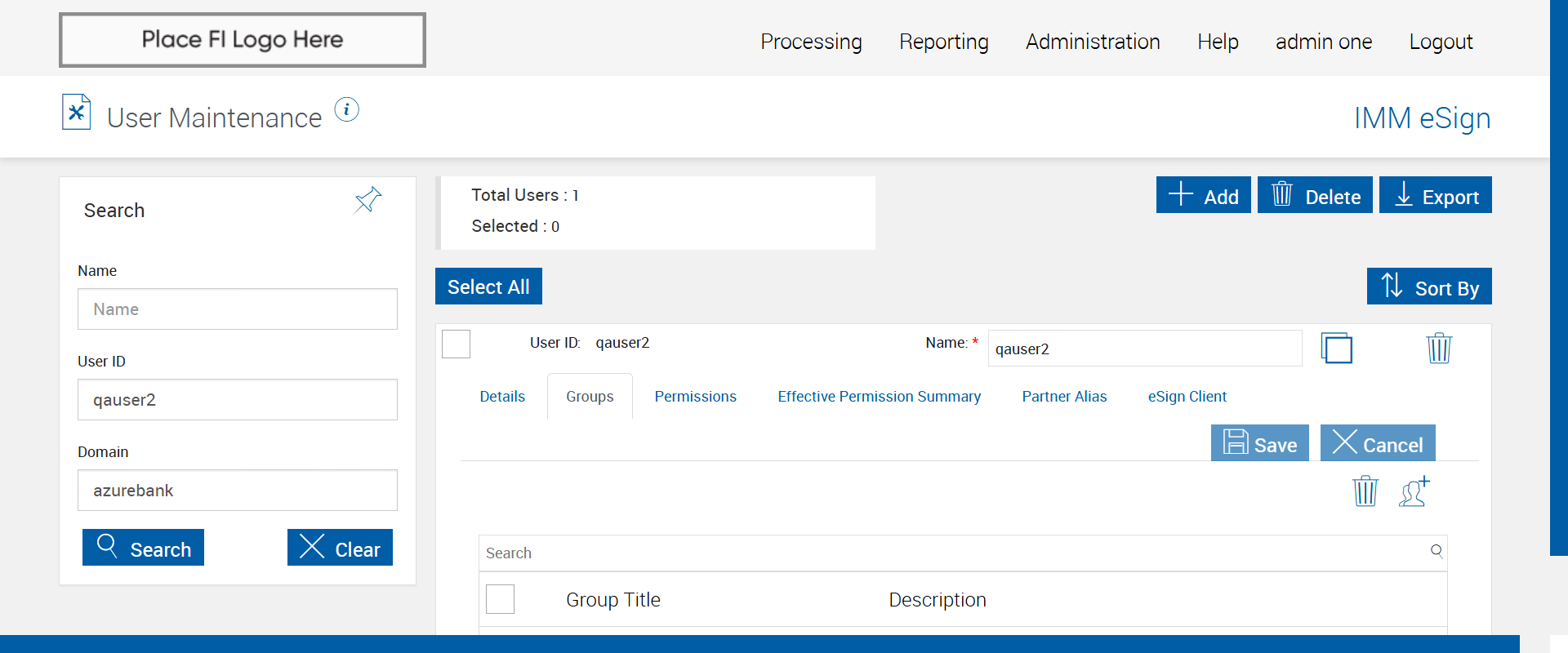
Task: Switch to the Permissions tab
Action: 695,397
